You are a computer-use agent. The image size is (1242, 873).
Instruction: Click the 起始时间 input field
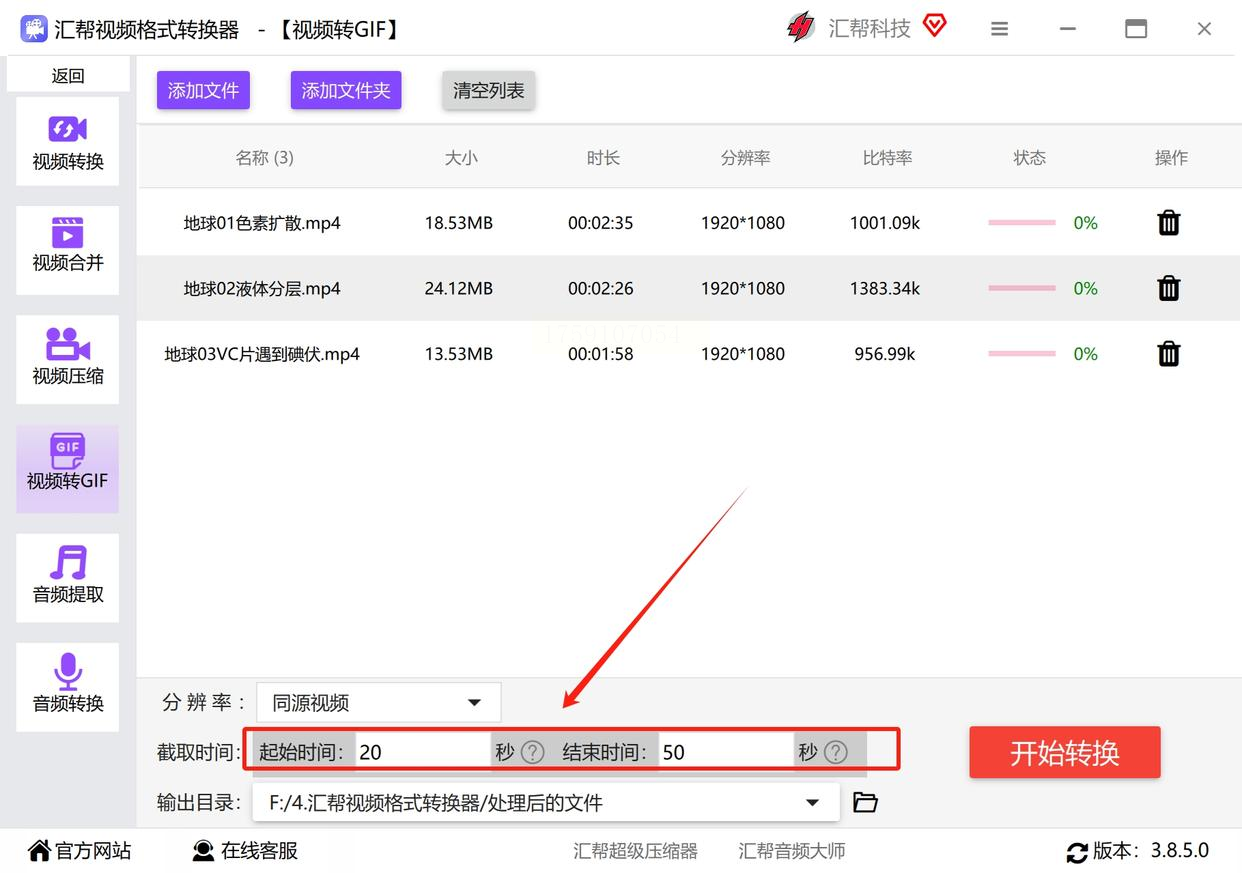click(x=422, y=752)
